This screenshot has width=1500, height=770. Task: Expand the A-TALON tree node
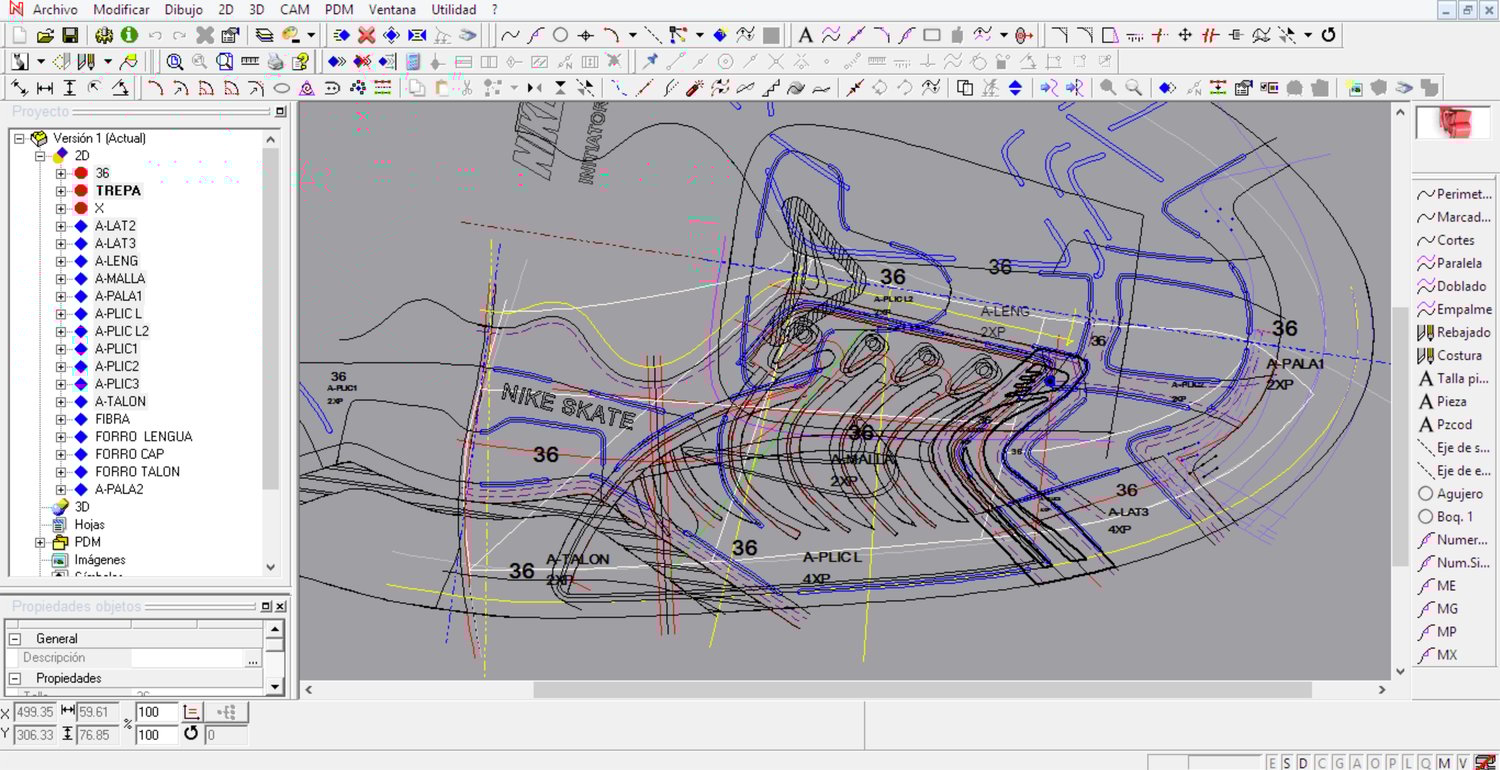tap(61, 402)
